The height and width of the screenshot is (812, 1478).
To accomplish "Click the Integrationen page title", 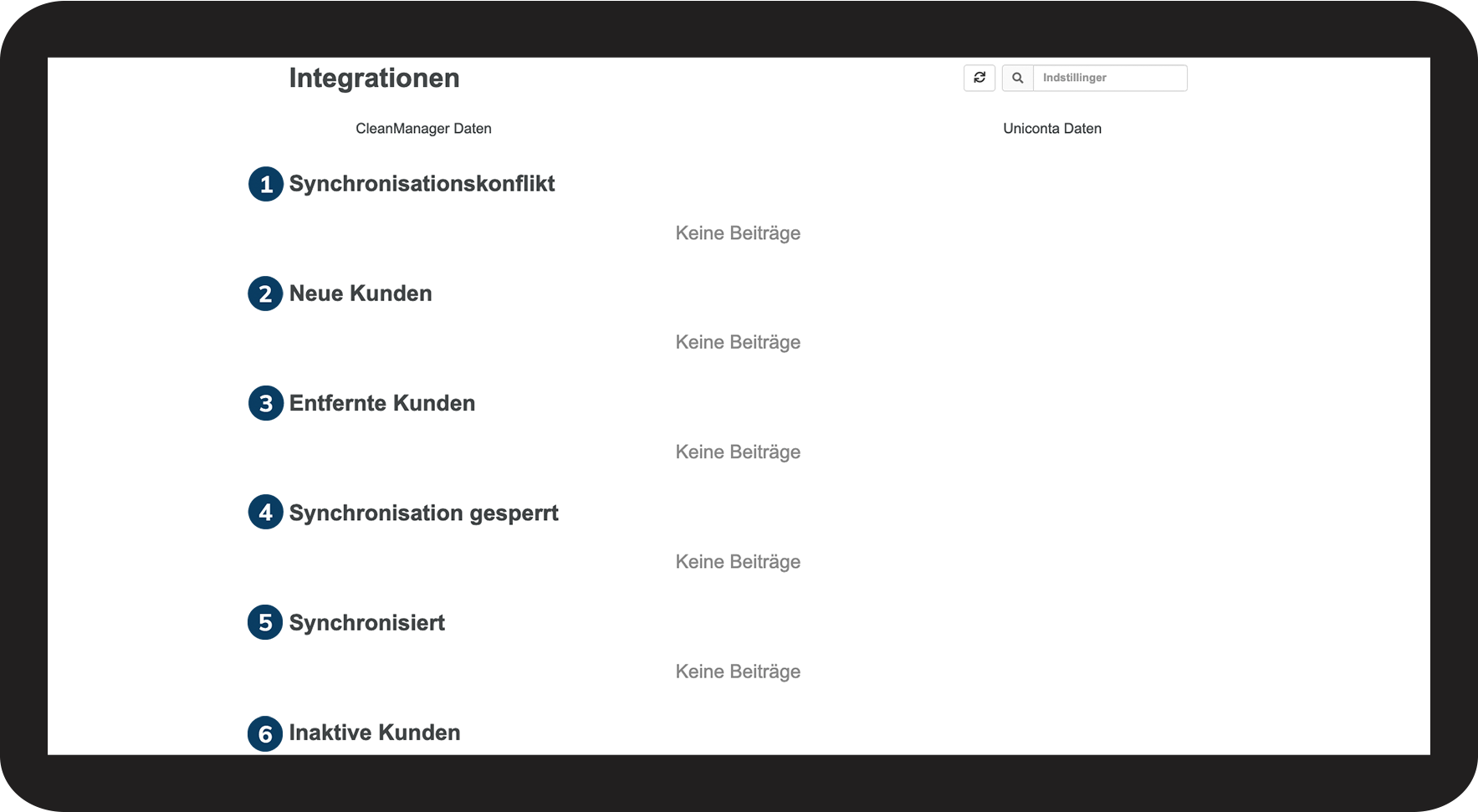I will click(x=374, y=78).
